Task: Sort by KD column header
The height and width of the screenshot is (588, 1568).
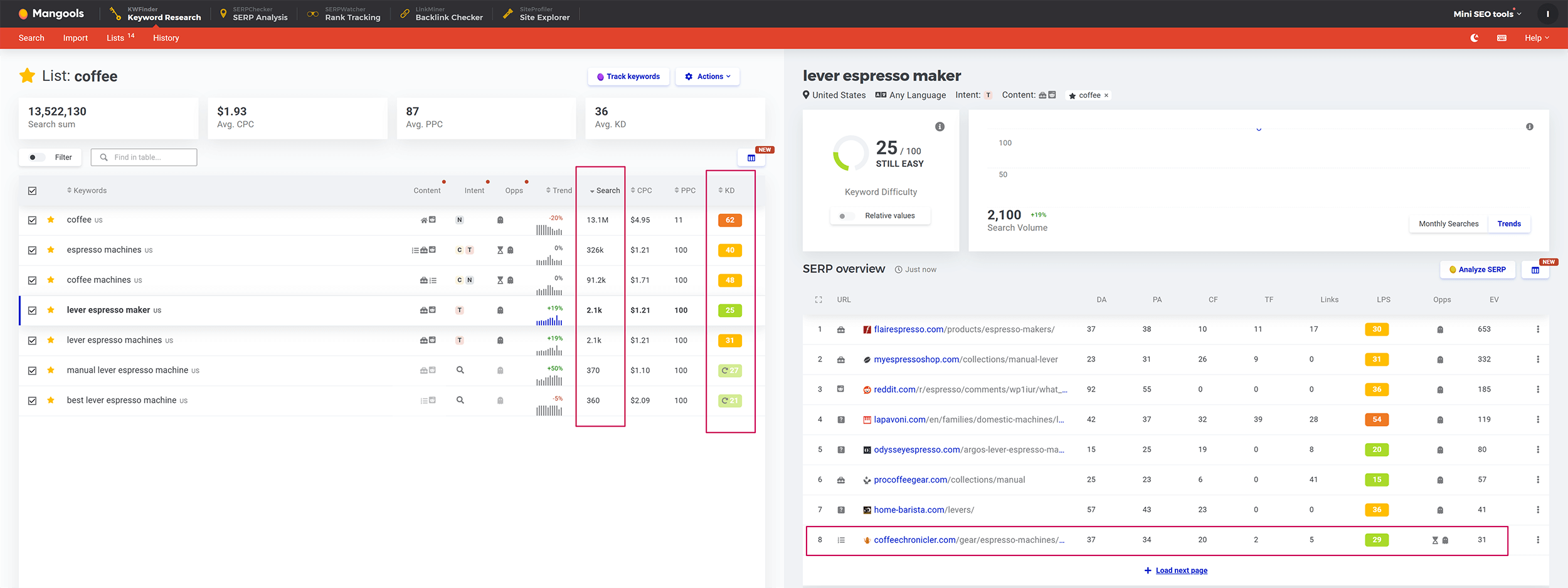Action: pos(726,191)
